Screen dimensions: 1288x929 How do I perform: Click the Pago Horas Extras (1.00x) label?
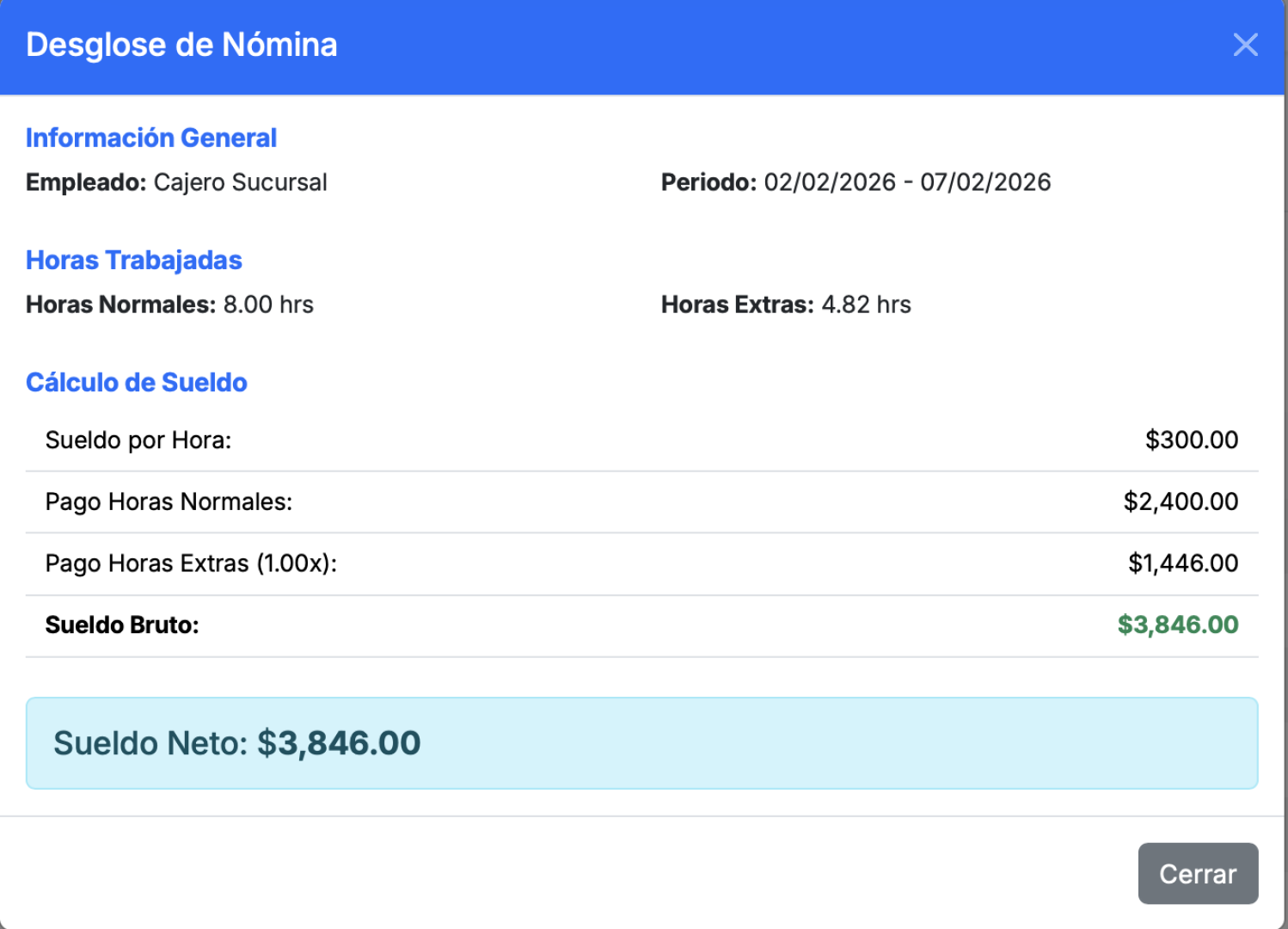click(191, 563)
